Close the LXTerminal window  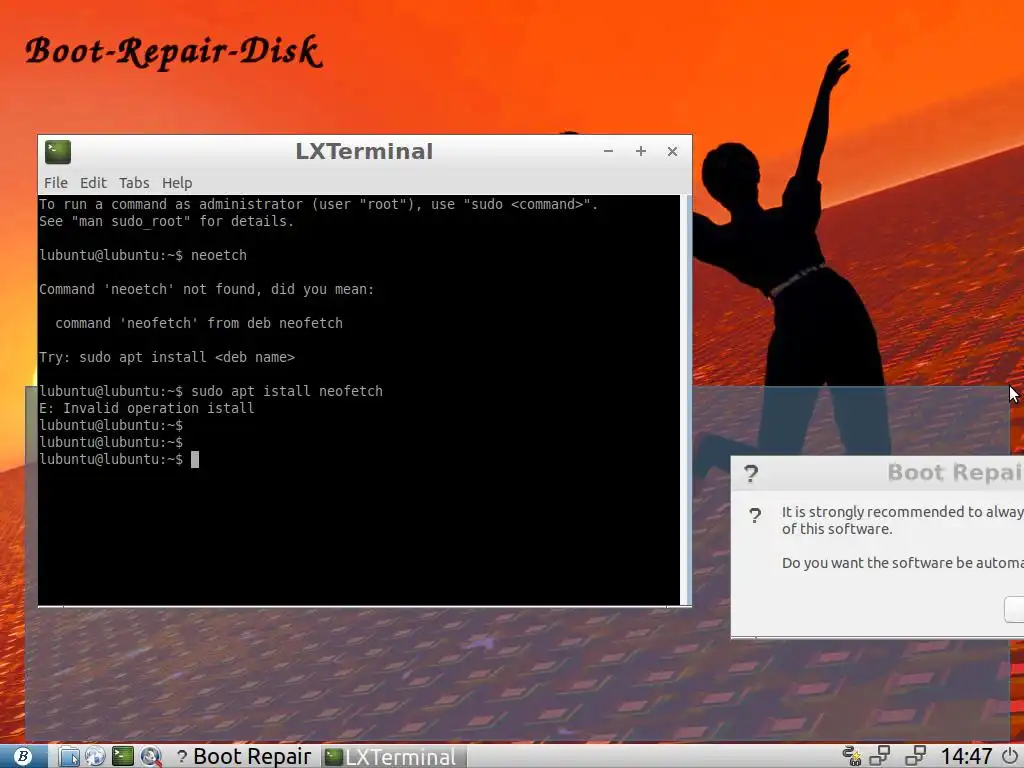coord(672,151)
